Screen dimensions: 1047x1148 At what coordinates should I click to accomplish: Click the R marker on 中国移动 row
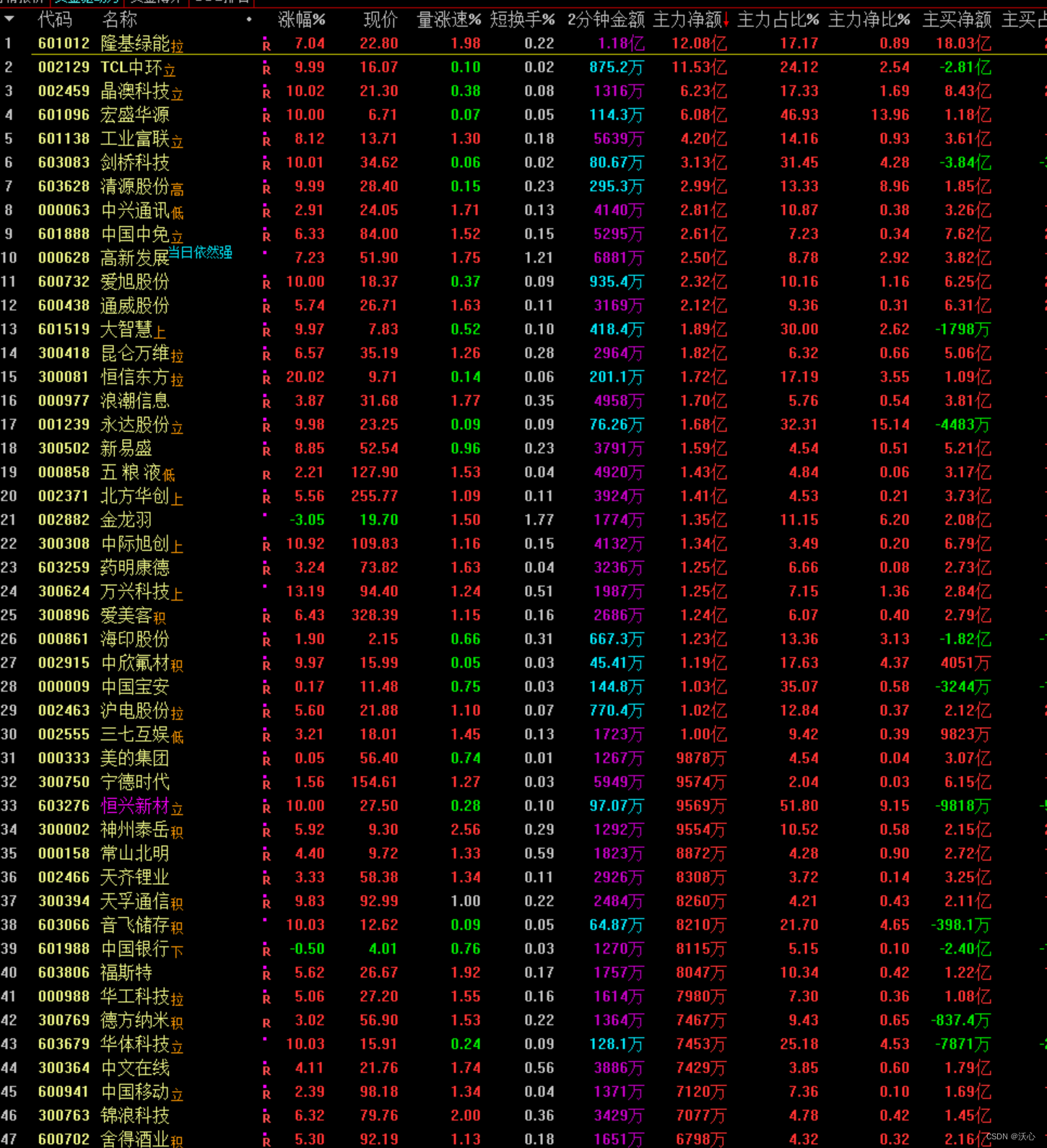[x=266, y=1093]
